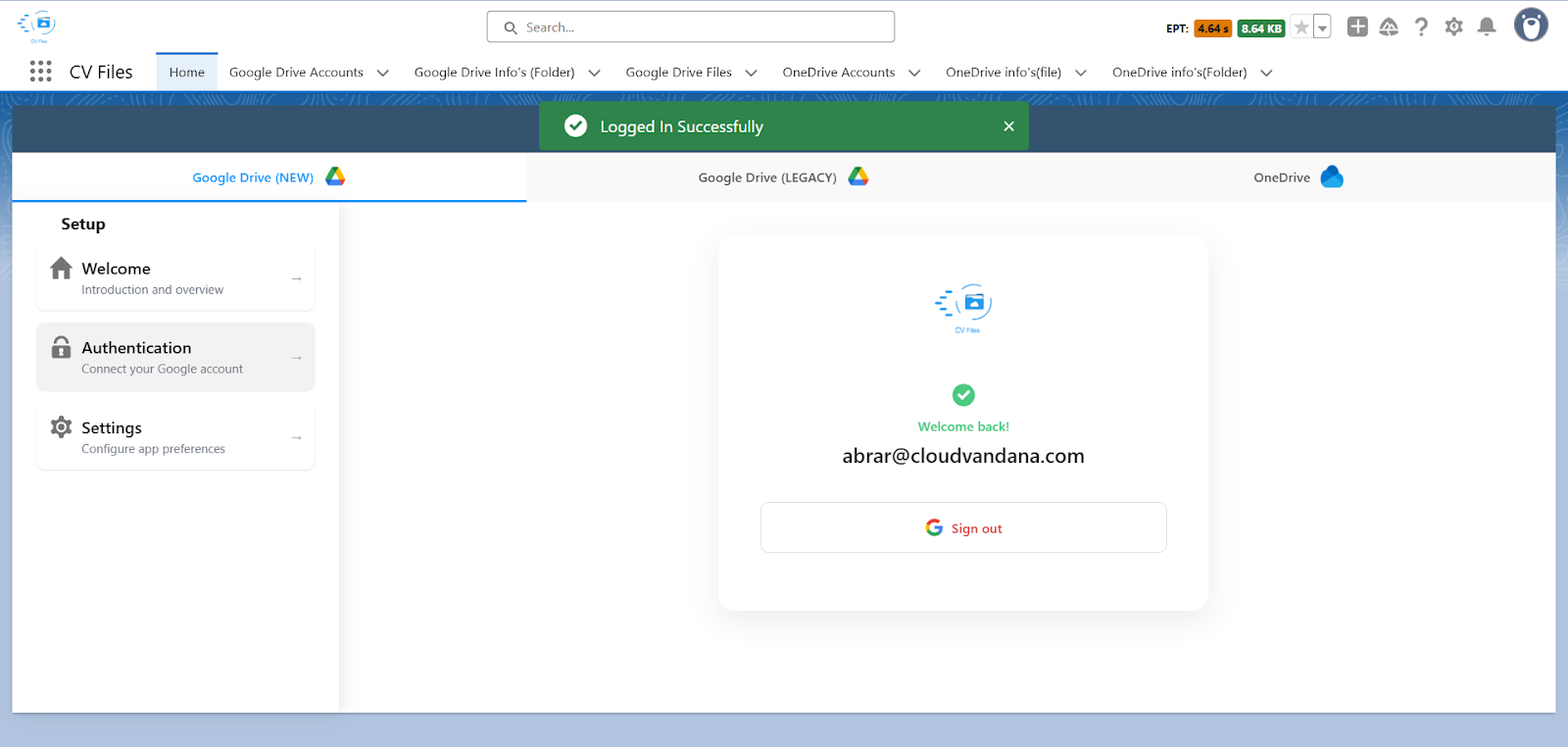Click the arrow on the Settings card
The width and height of the screenshot is (1568, 747).
[x=296, y=438]
